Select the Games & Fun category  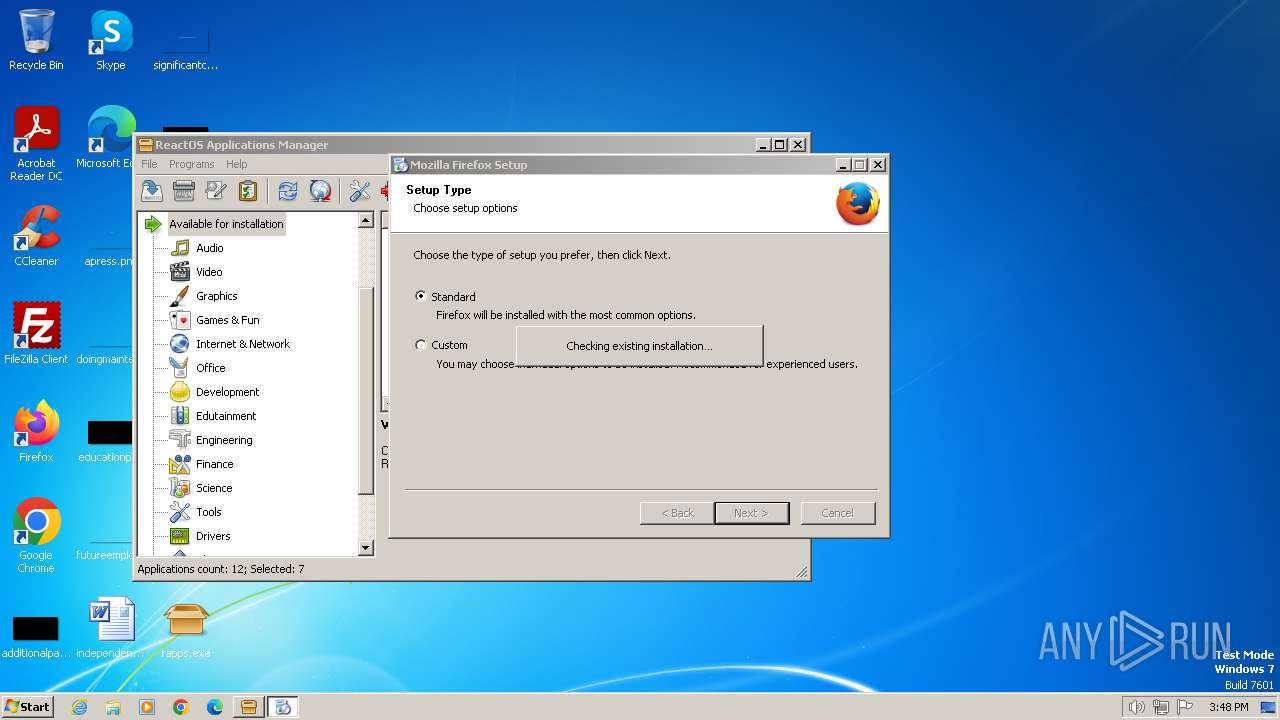click(227, 320)
